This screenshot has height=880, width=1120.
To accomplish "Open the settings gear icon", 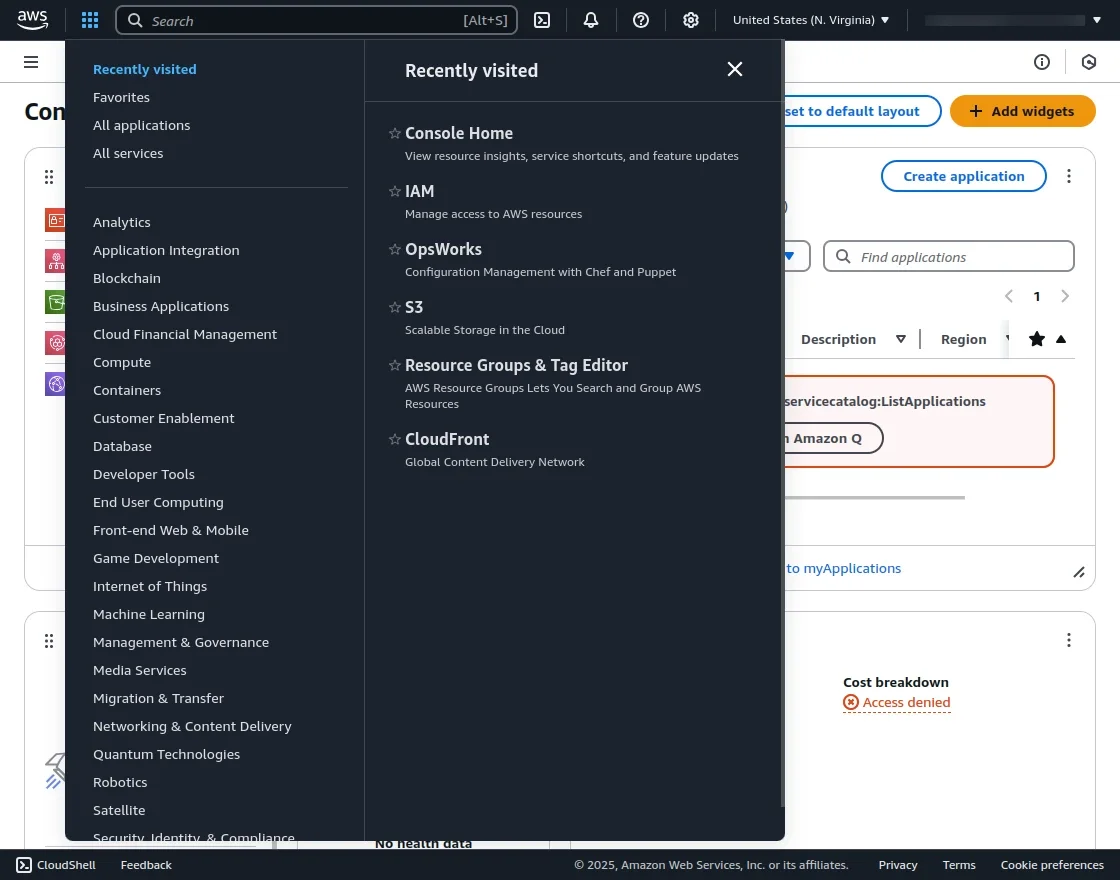I will tap(691, 20).
